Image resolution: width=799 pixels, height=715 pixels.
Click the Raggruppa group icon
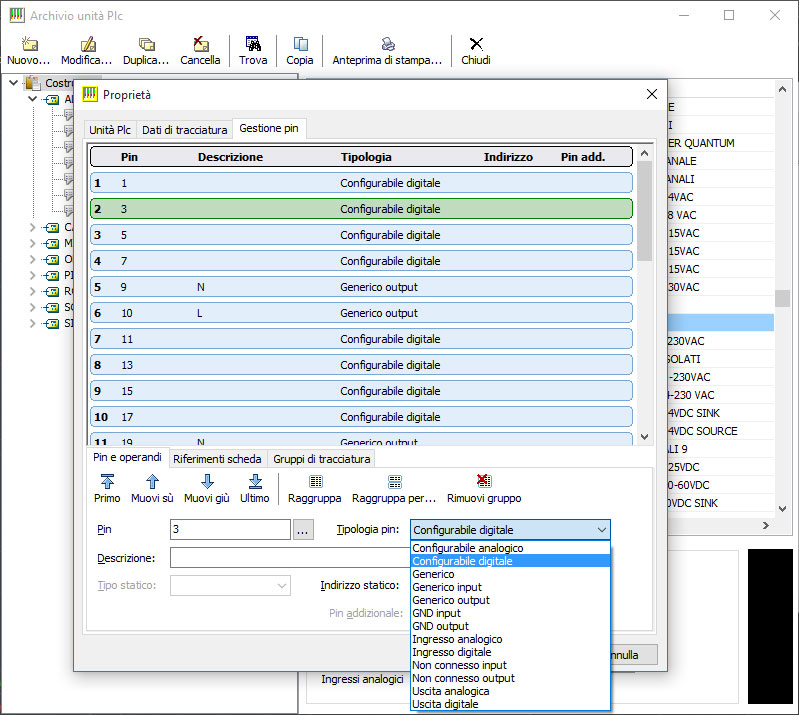coord(315,482)
